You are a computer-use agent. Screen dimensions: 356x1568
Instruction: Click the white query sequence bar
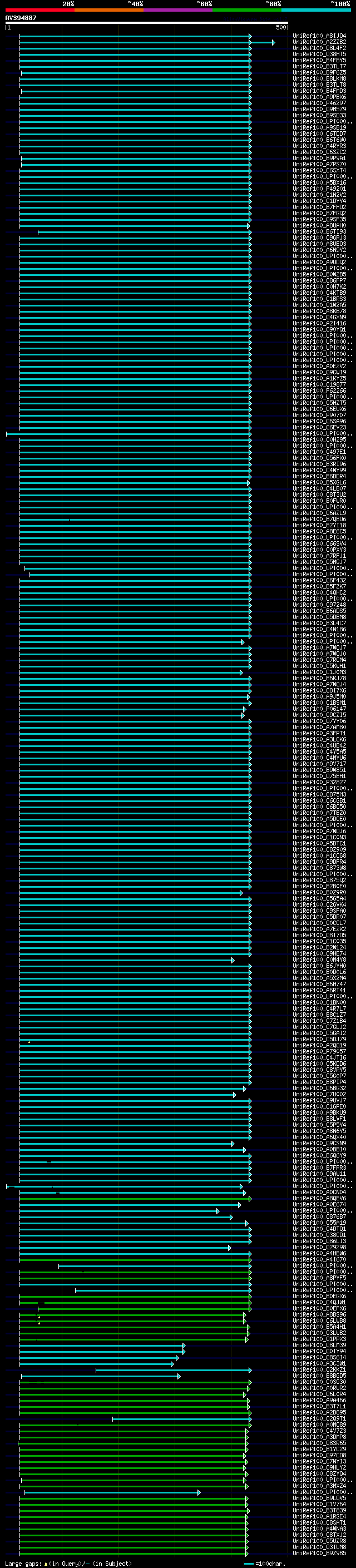[147, 23]
